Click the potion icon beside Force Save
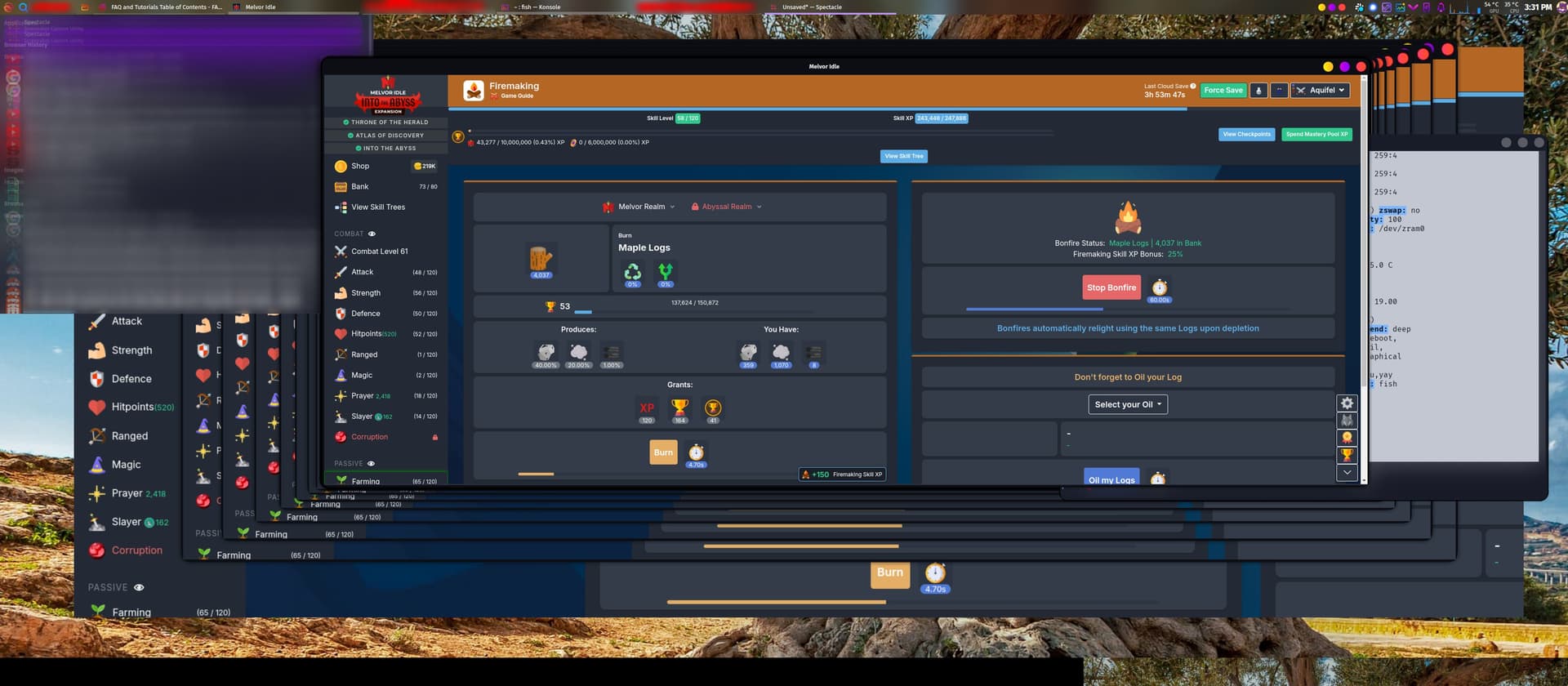Viewport: 1568px width, 686px height. (x=1258, y=91)
